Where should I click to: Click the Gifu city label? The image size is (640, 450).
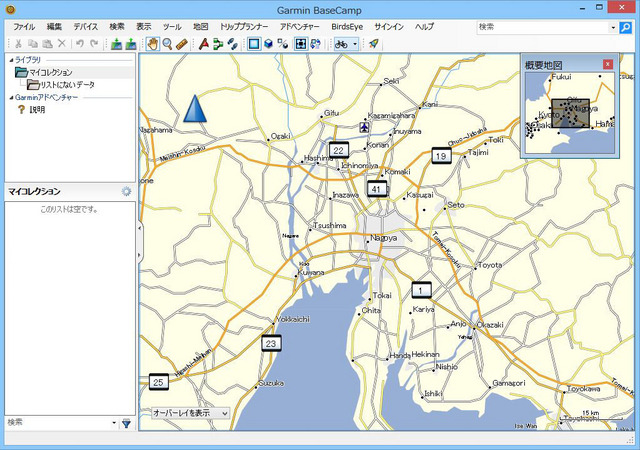pyautogui.click(x=331, y=113)
